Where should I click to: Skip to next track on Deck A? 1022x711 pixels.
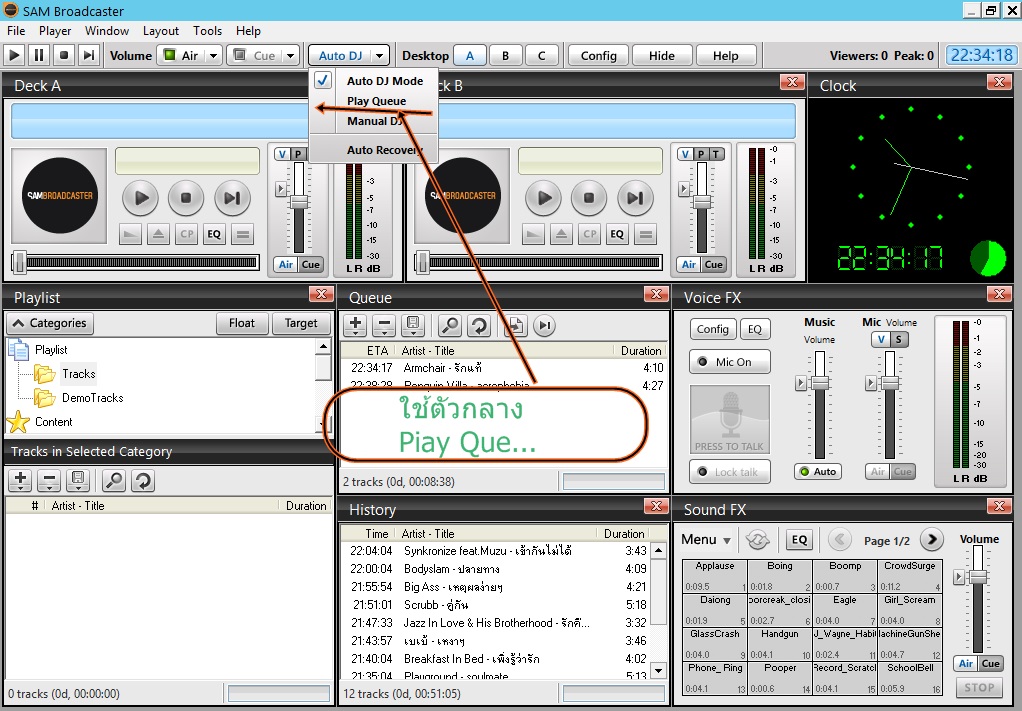(232, 197)
